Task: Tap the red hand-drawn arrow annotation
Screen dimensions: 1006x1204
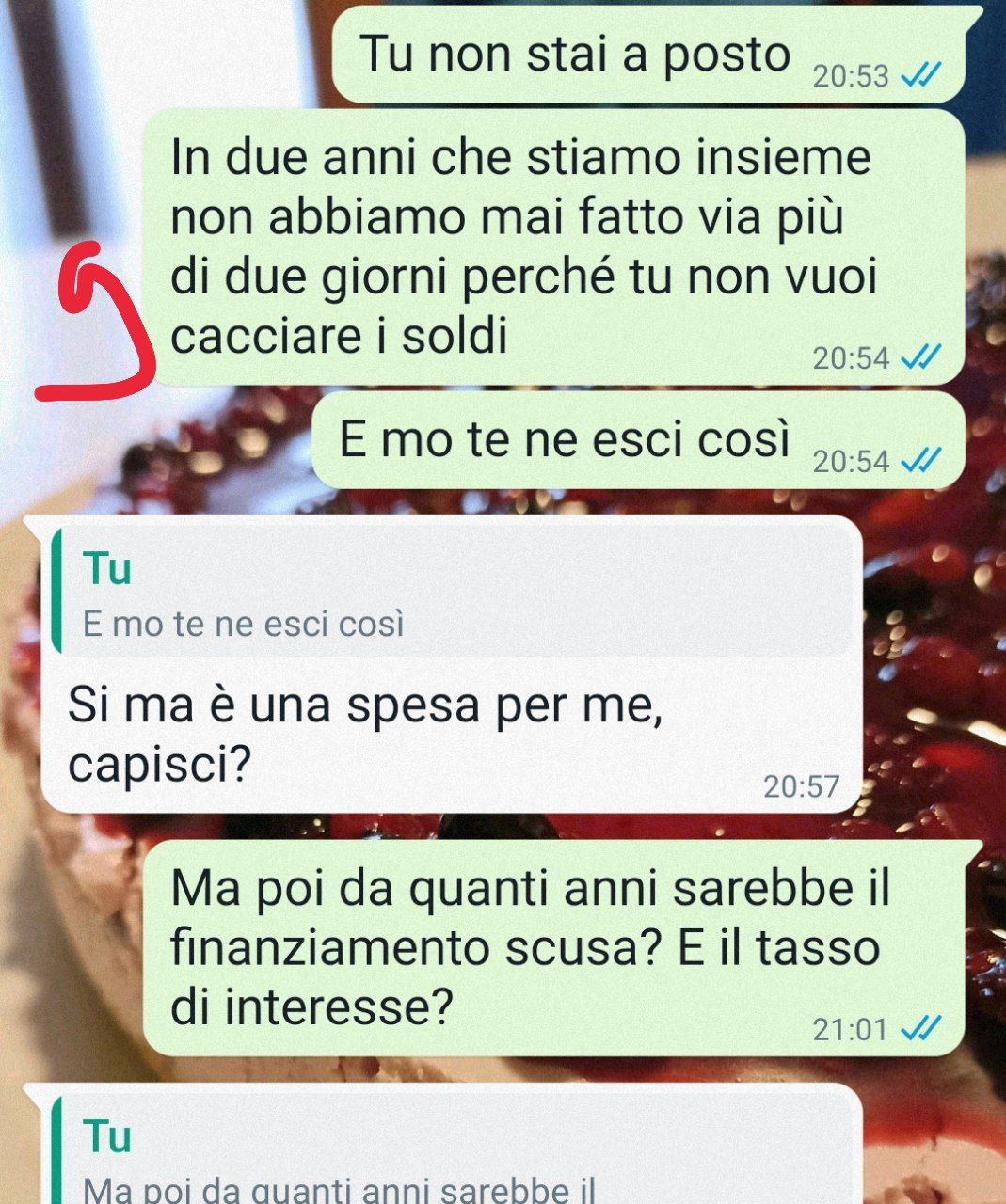Action: tap(96, 320)
